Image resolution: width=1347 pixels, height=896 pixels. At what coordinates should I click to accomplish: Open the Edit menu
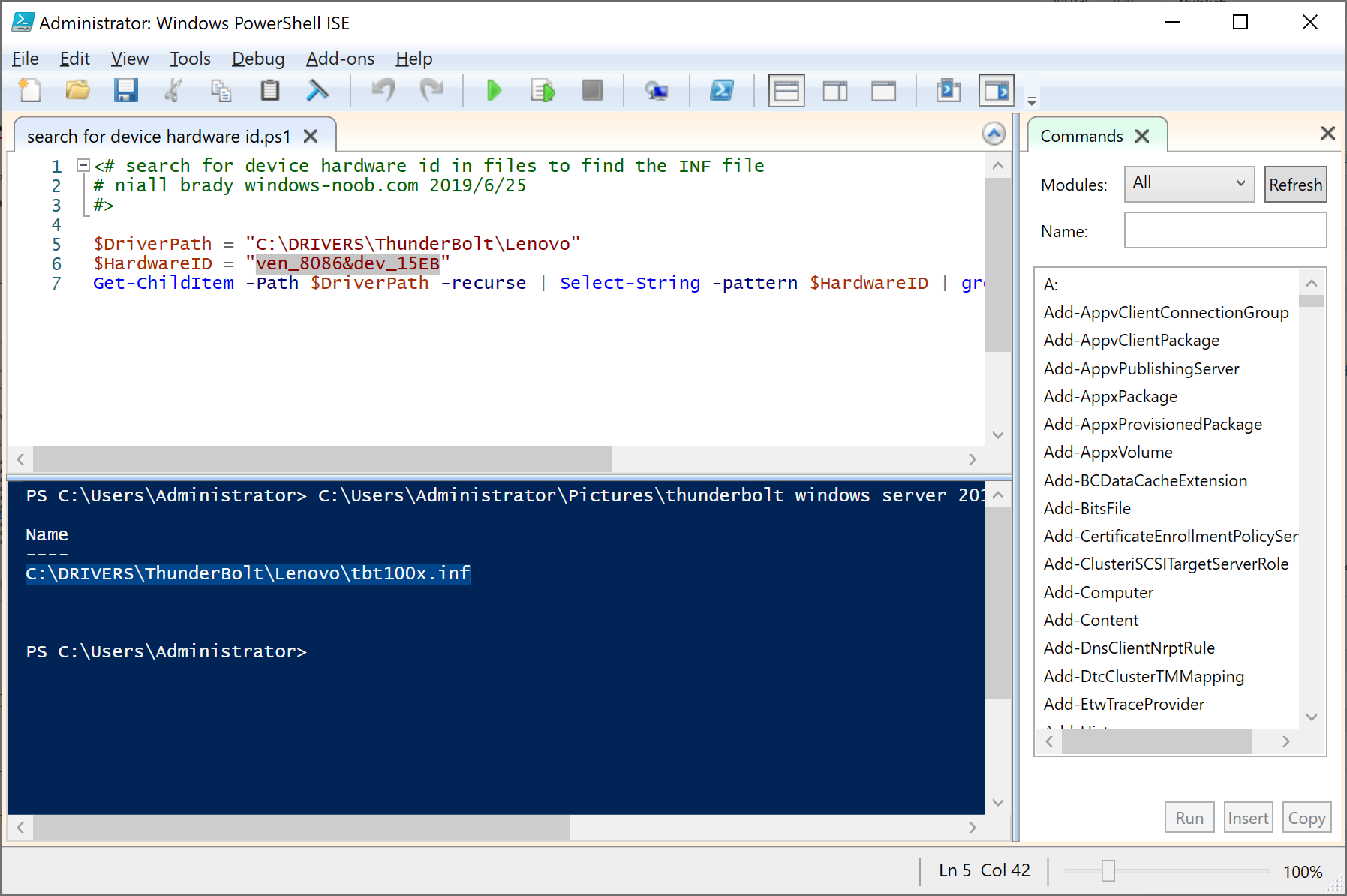(74, 59)
